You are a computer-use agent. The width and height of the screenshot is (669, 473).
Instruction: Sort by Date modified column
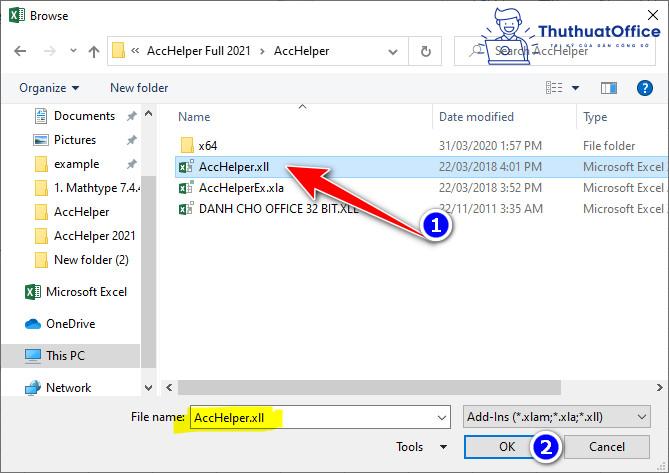click(476, 117)
